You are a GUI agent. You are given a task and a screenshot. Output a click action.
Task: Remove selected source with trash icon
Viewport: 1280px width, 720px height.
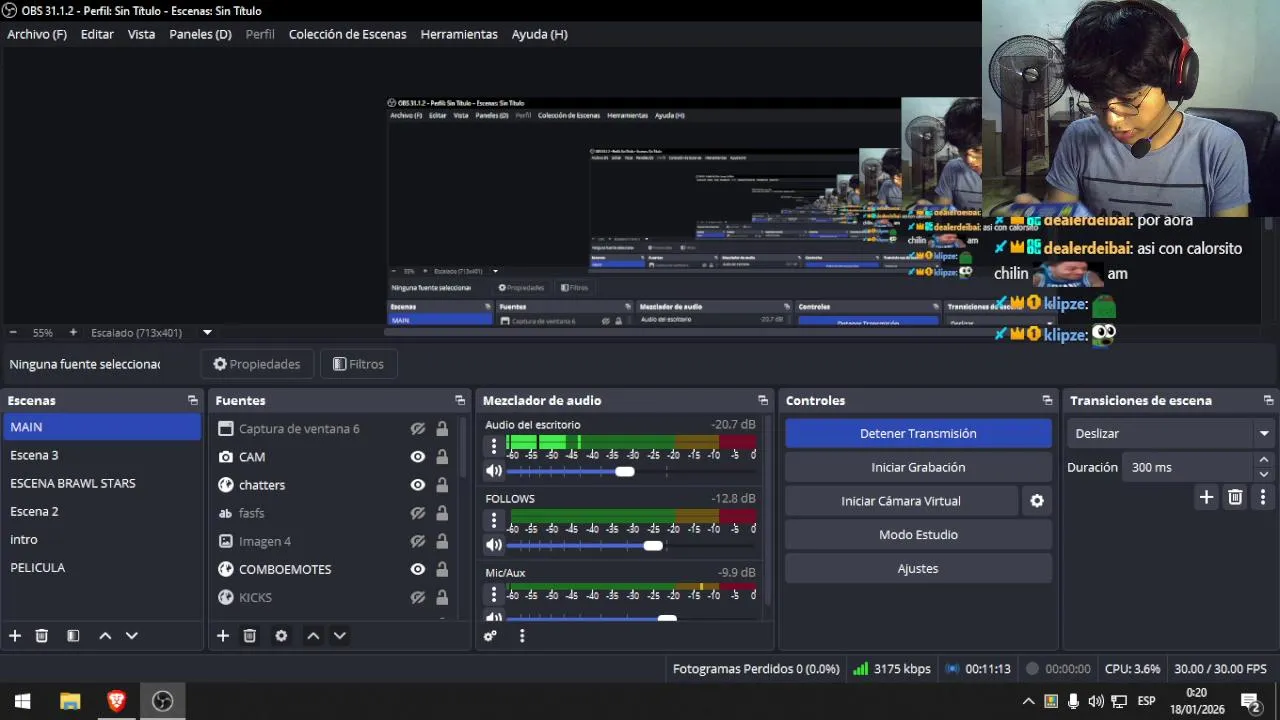tap(250, 636)
